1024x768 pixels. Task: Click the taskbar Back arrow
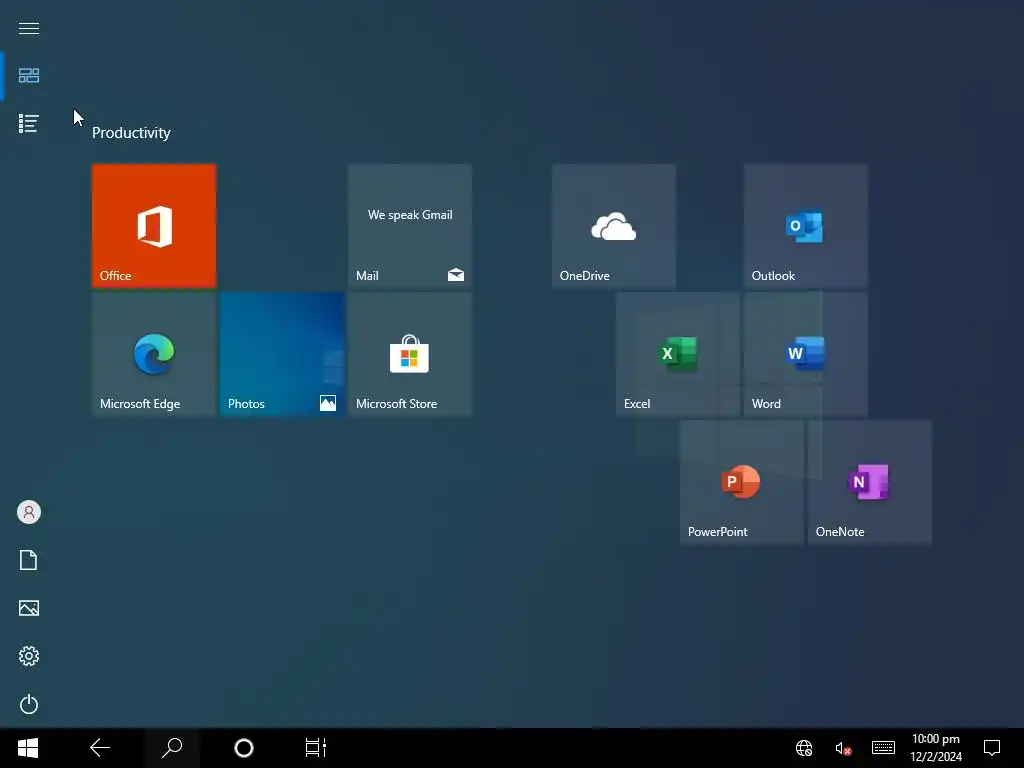(x=100, y=748)
